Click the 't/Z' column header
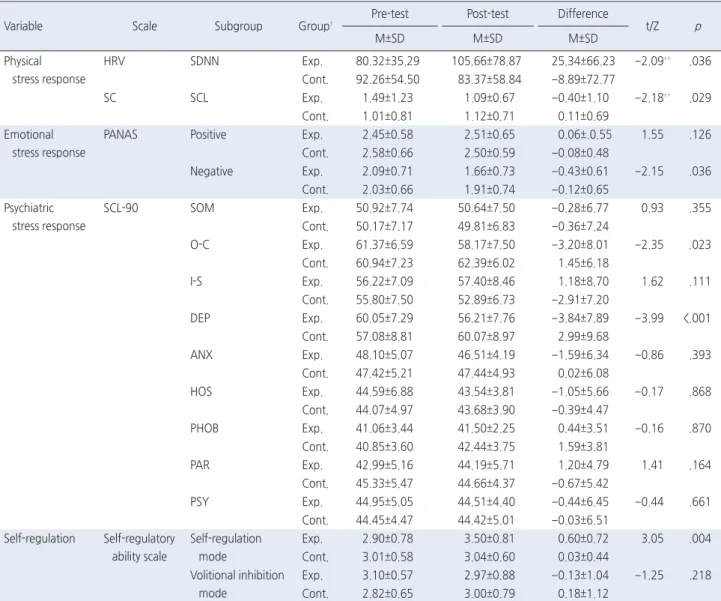This screenshot has height=601, width=721. 652,26
